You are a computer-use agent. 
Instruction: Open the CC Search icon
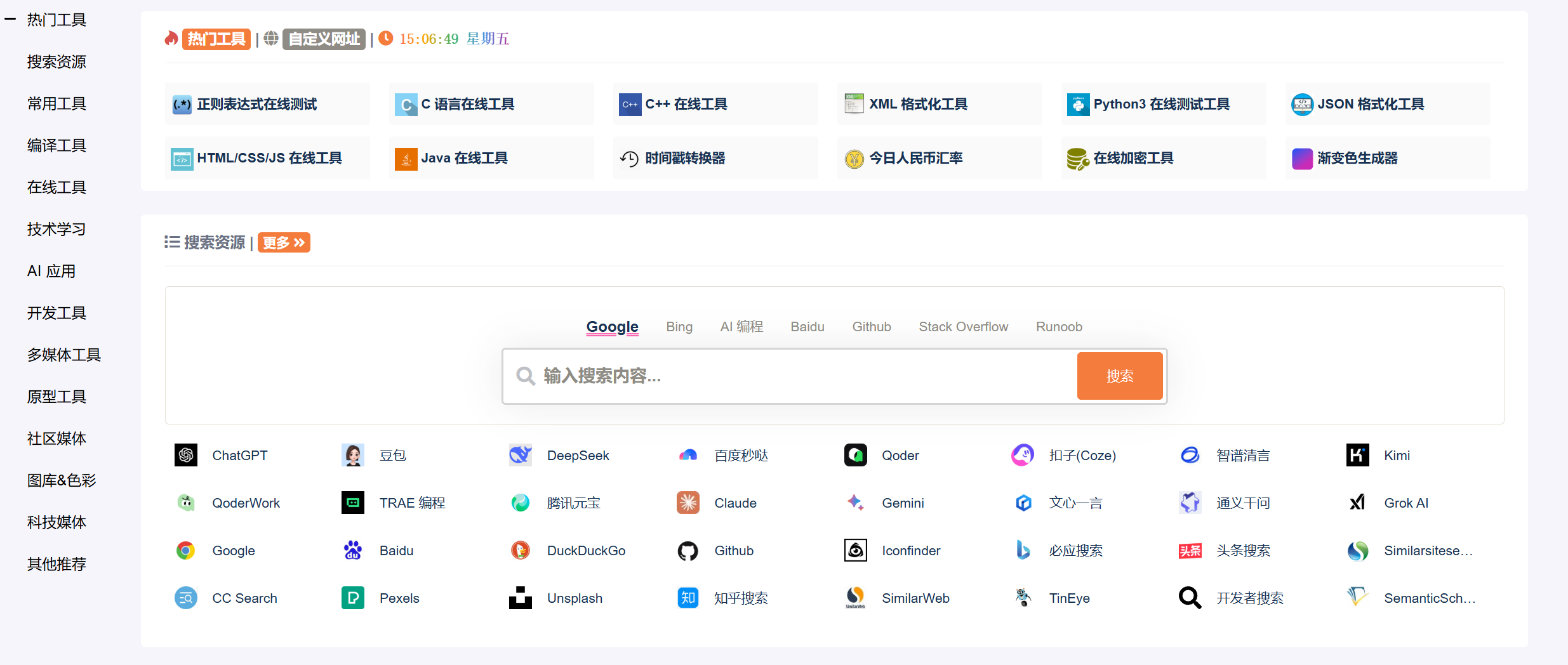coord(186,598)
